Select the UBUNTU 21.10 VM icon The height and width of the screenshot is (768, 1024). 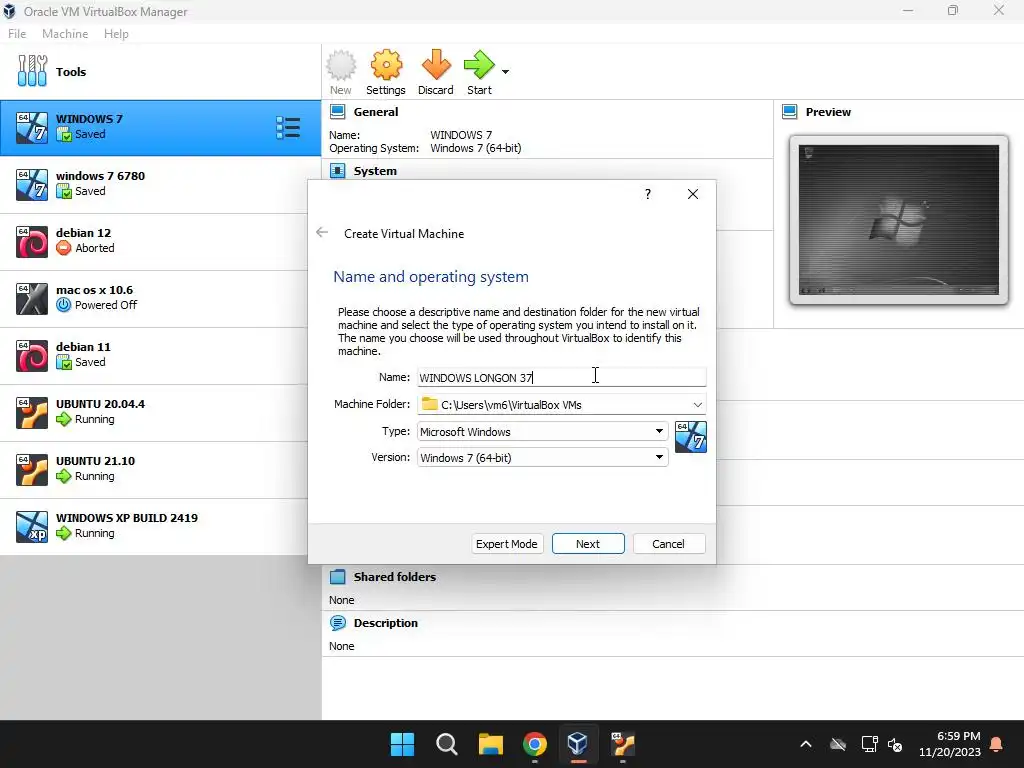(x=32, y=470)
